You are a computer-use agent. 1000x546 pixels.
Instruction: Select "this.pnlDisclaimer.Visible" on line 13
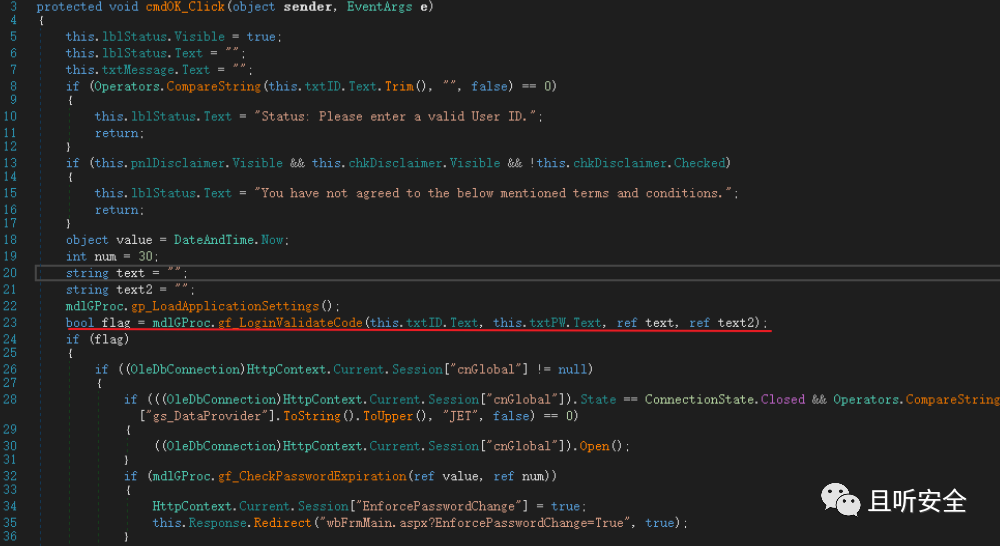[189, 163]
